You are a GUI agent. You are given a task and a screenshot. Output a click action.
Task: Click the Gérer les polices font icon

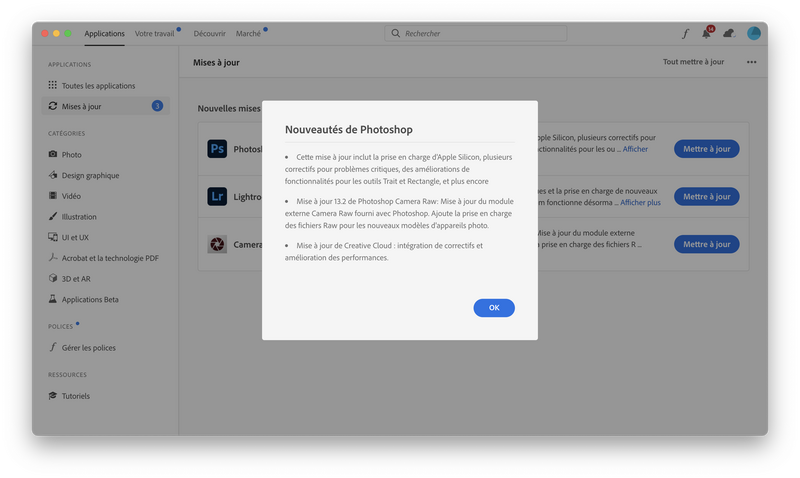coord(53,347)
